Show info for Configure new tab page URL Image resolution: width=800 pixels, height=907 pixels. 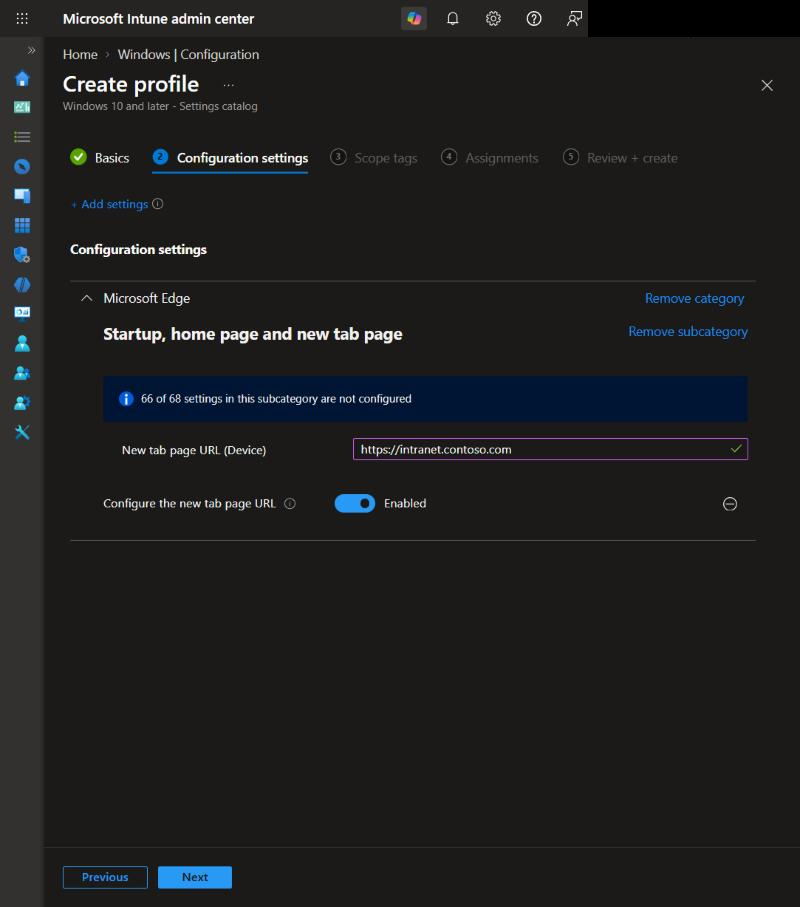[x=290, y=504]
